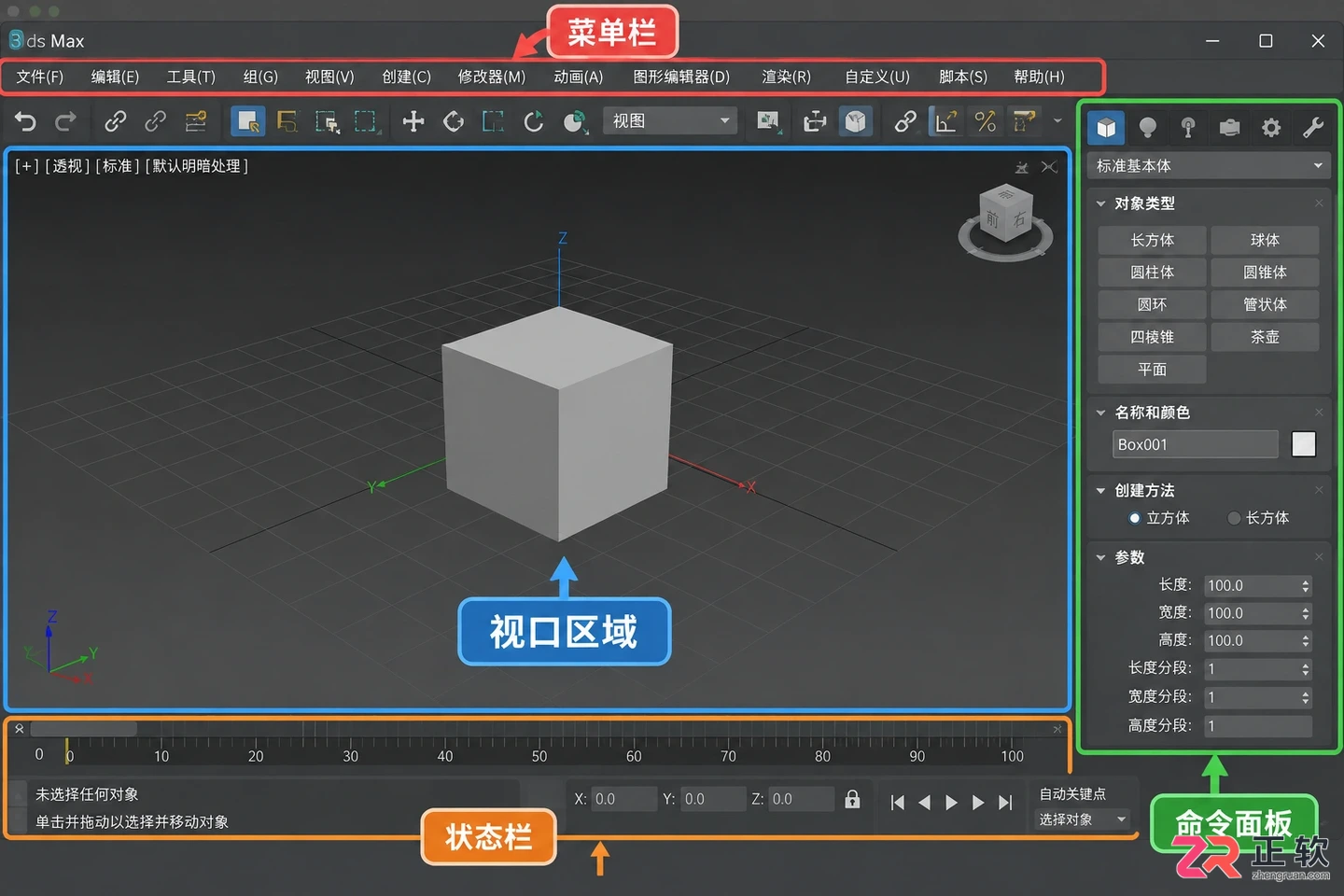Click the Redo arrow icon
Viewport: 1344px width, 896px height.
pyautogui.click(x=65, y=121)
